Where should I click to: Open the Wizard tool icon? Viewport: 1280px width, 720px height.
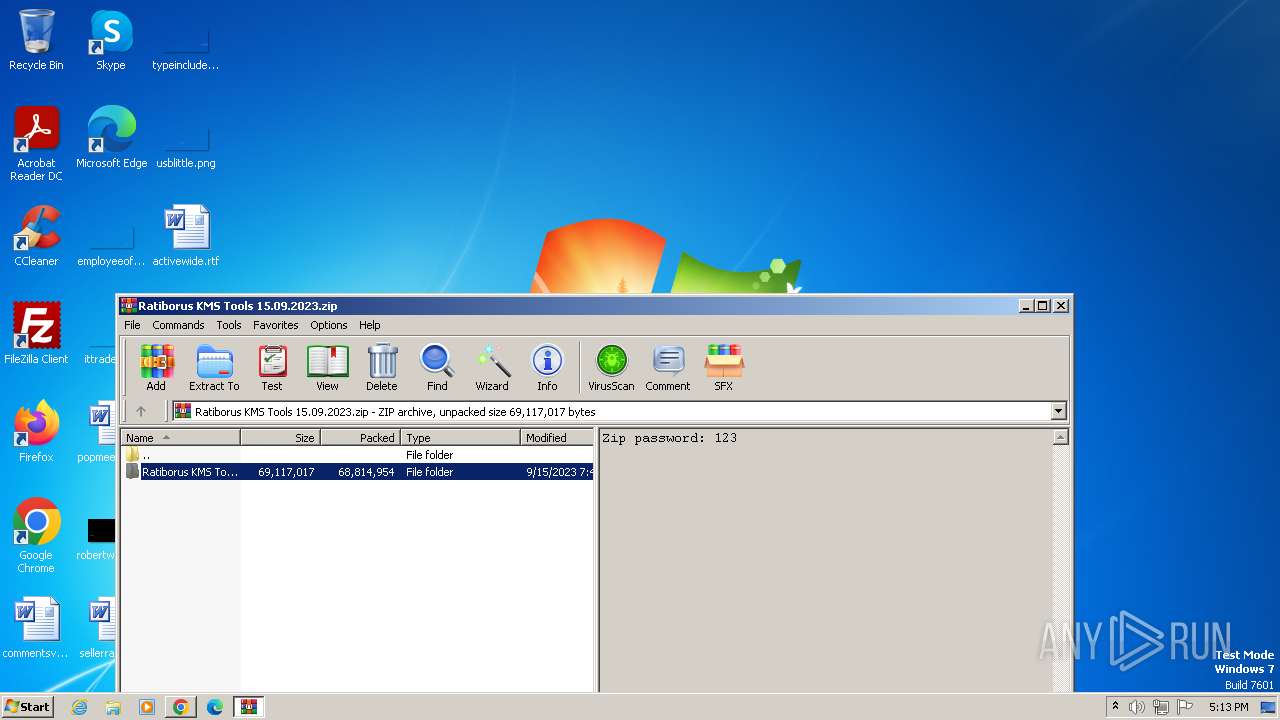(x=492, y=367)
